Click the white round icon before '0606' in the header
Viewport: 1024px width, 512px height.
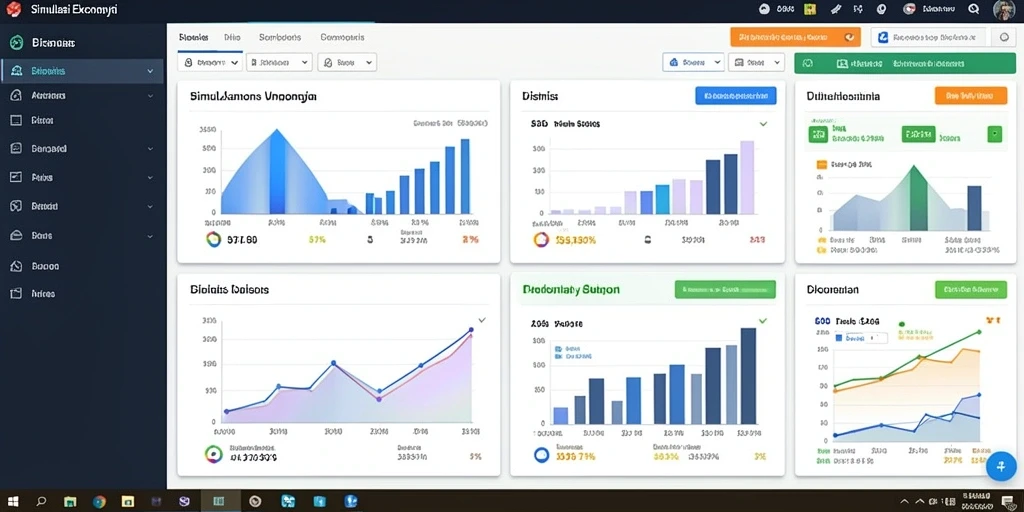pyautogui.click(x=764, y=9)
